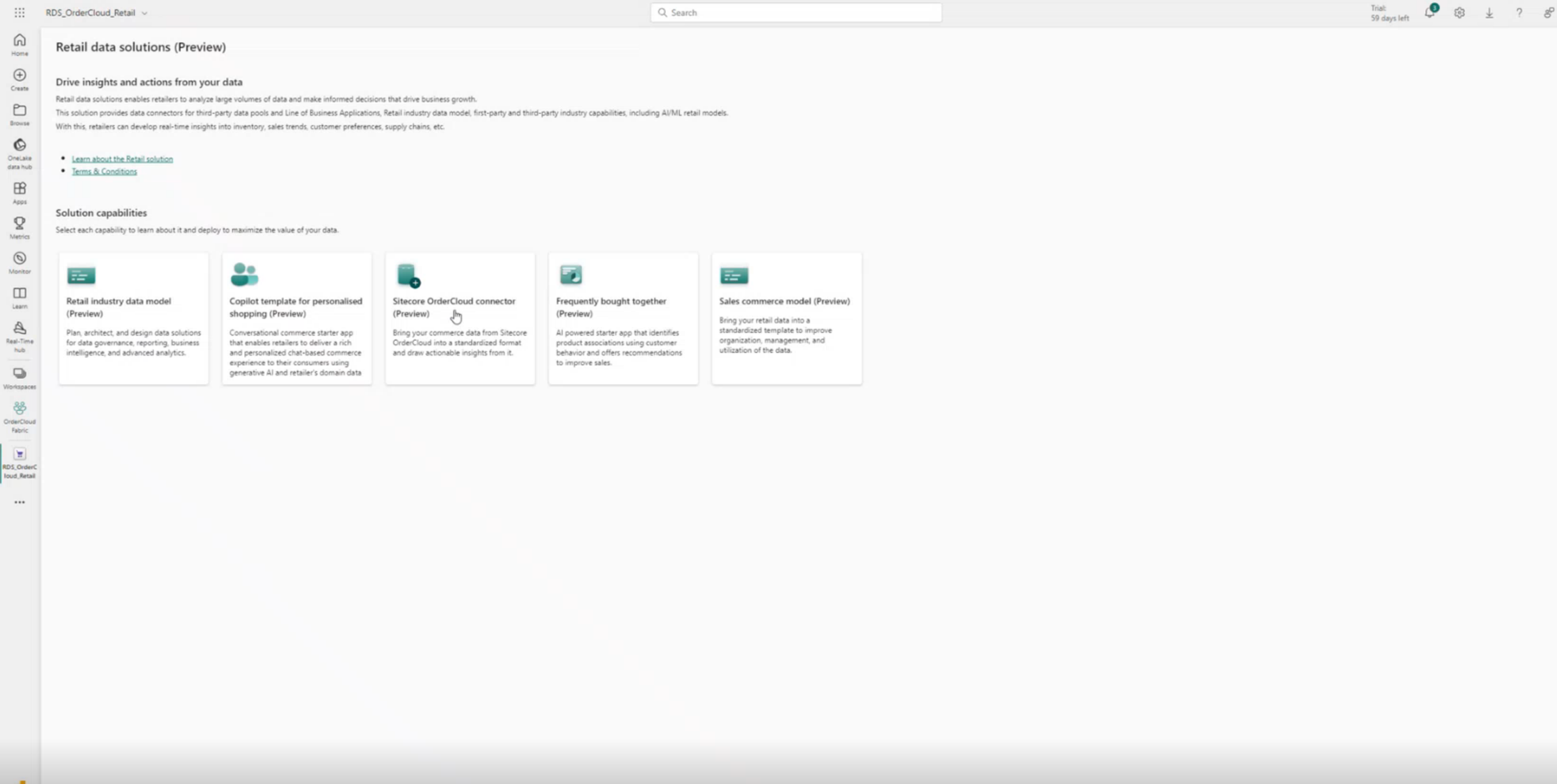Open notifications bell icon
Viewport: 1557px width, 784px height.
click(x=1430, y=13)
